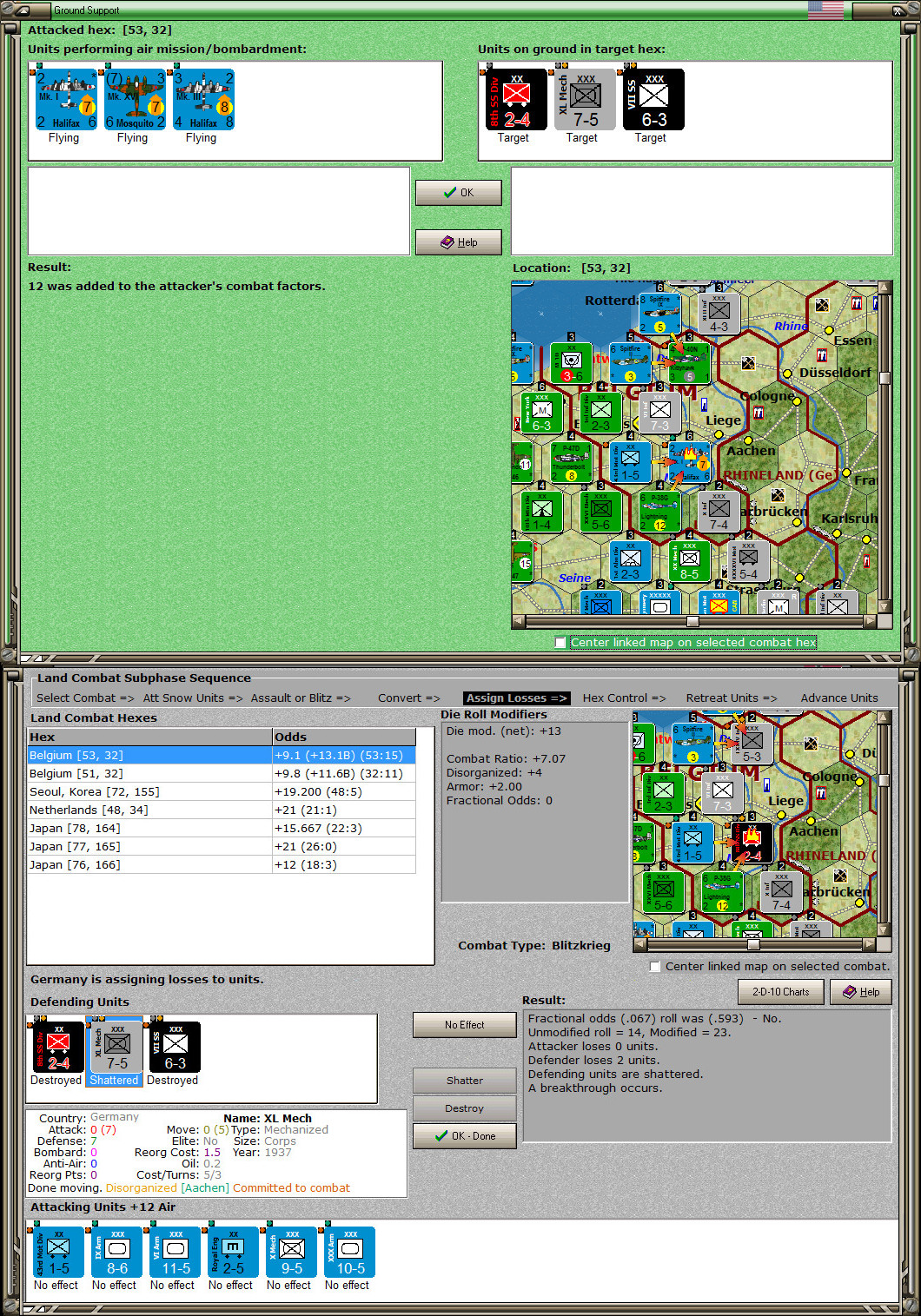Click the US flag icon in title bar
The height and width of the screenshot is (1316, 921).
coord(825,10)
